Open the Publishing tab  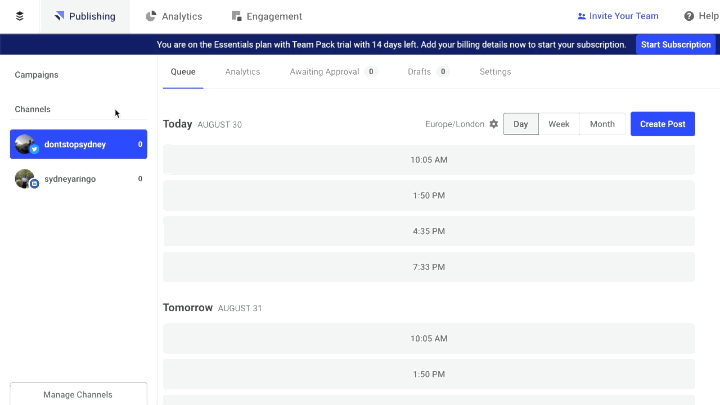point(85,16)
